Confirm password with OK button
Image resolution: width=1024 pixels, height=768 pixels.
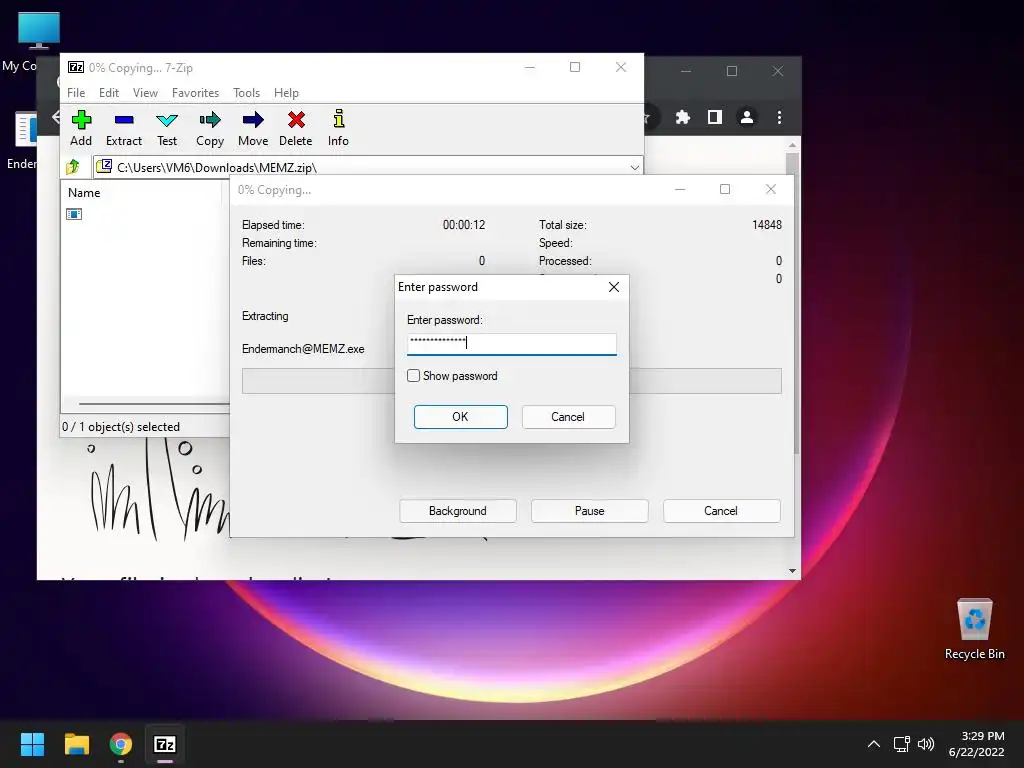coord(460,417)
